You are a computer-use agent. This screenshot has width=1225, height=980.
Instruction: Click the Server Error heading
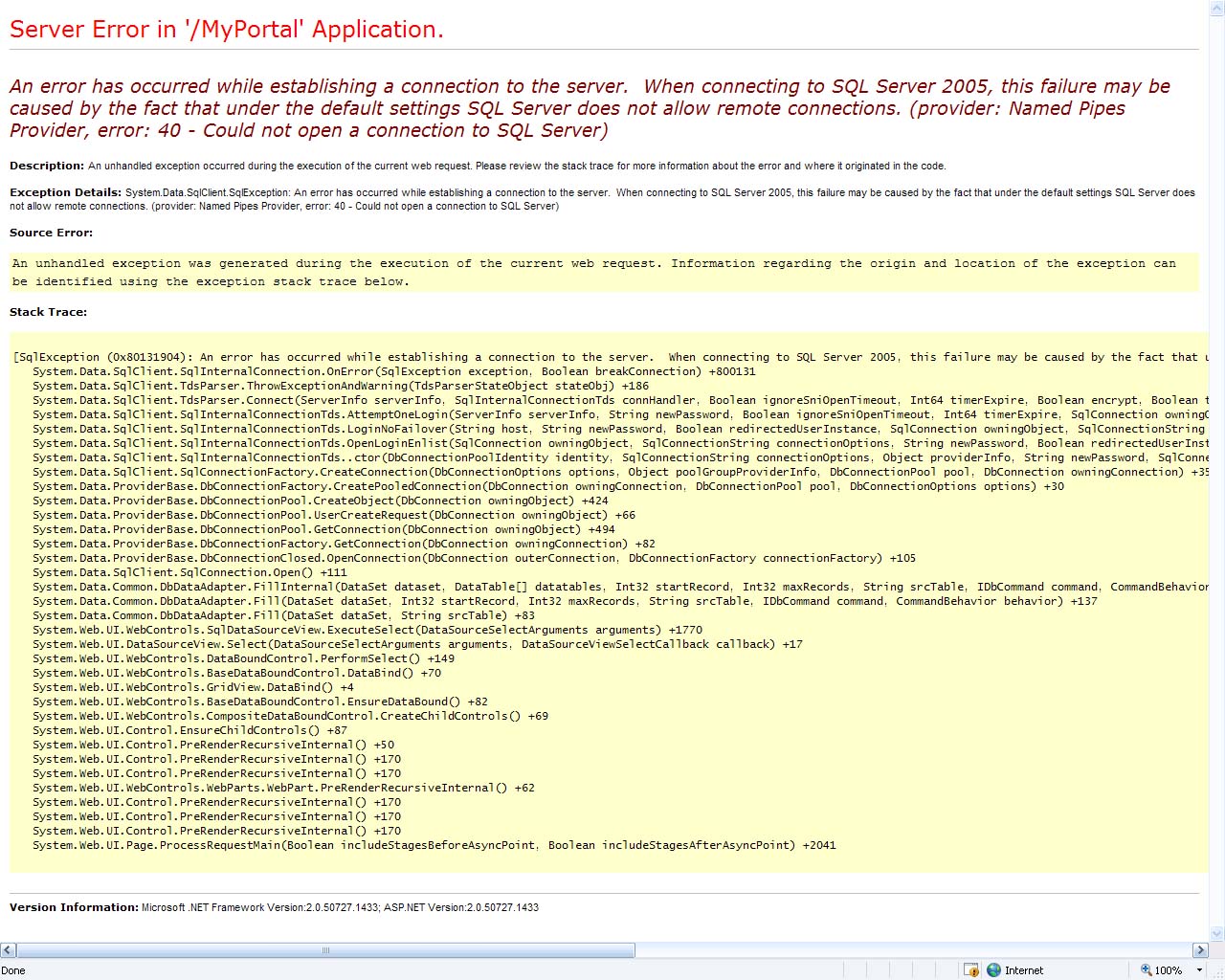coord(227,30)
